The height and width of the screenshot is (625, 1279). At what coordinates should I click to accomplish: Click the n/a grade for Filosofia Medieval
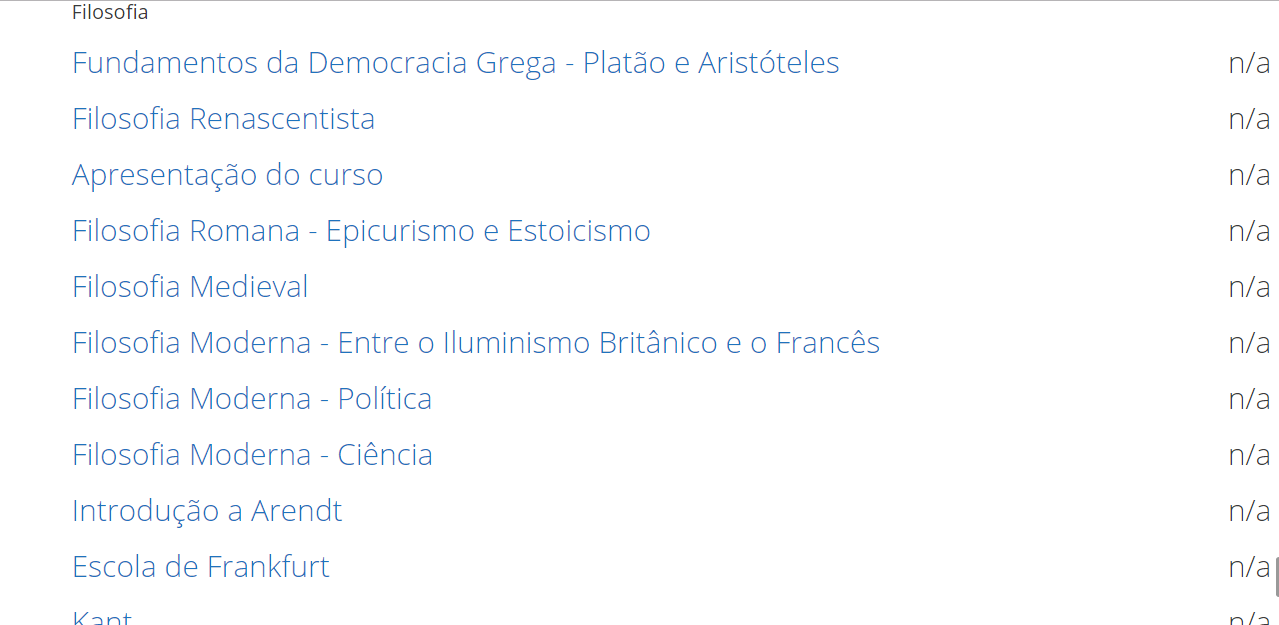pos(1249,287)
